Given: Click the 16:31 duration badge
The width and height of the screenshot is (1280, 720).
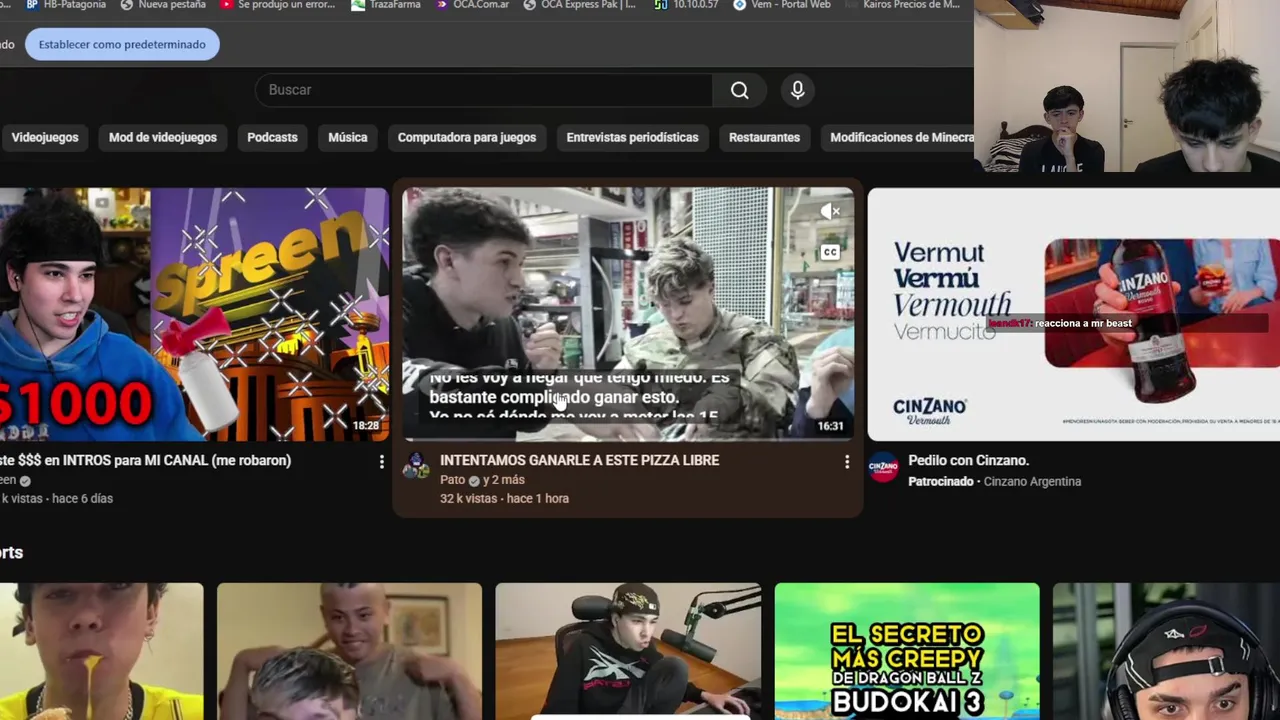Looking at the screenshot, I should pos(830,426).
